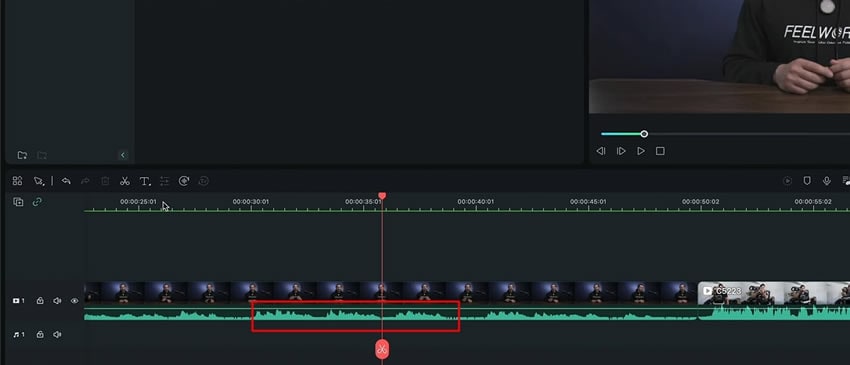Image resolution: width=850 pixels, height=365 pixels.
Task: Click ruler timestamp 00:00:40:01
Action: point(475,202)
